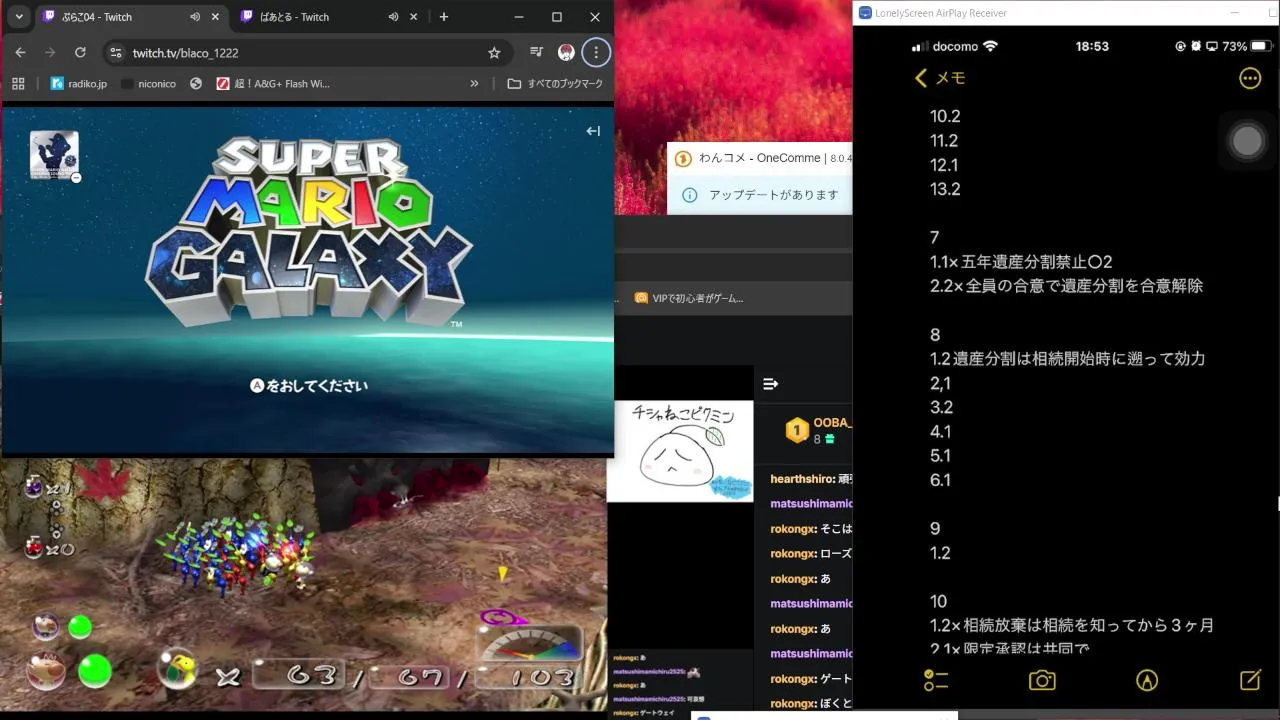Click the わんコメ - OneComme notification icon
The image size is (1280, 720).
(683, 158)
